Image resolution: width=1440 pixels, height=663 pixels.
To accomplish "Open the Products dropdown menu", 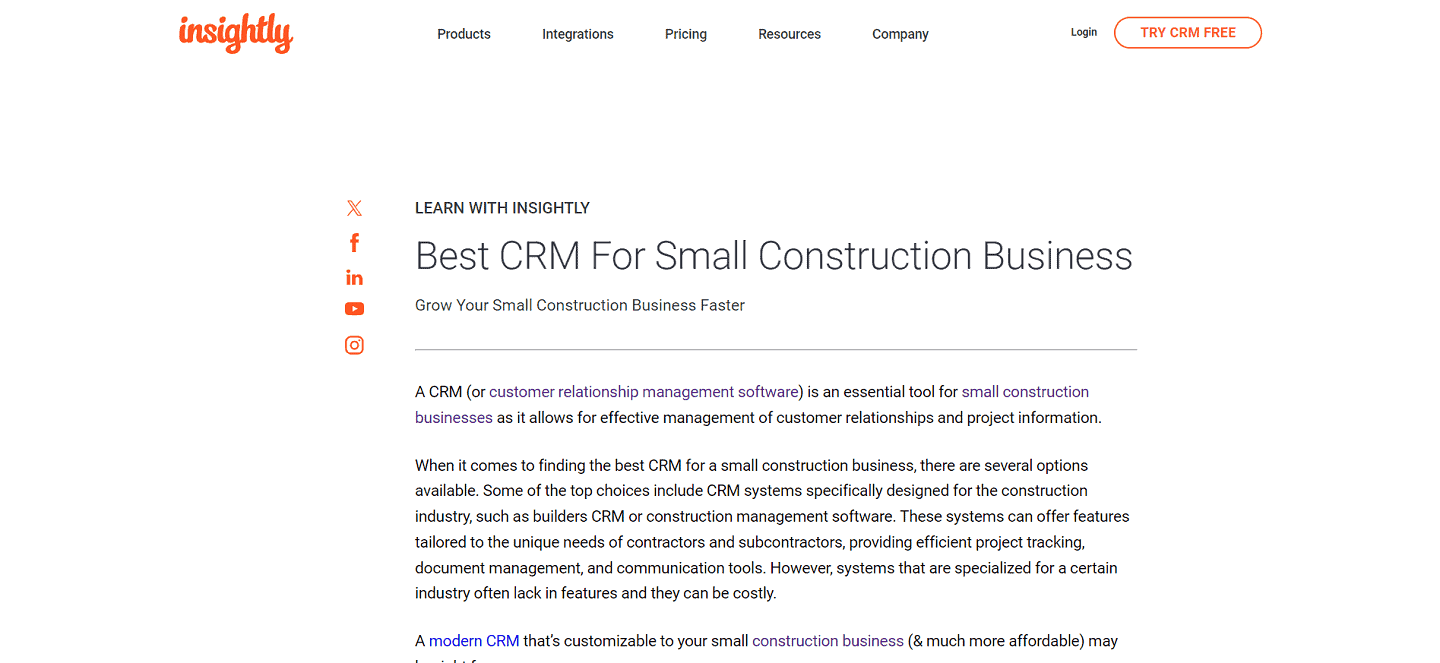I will [463, 34].
